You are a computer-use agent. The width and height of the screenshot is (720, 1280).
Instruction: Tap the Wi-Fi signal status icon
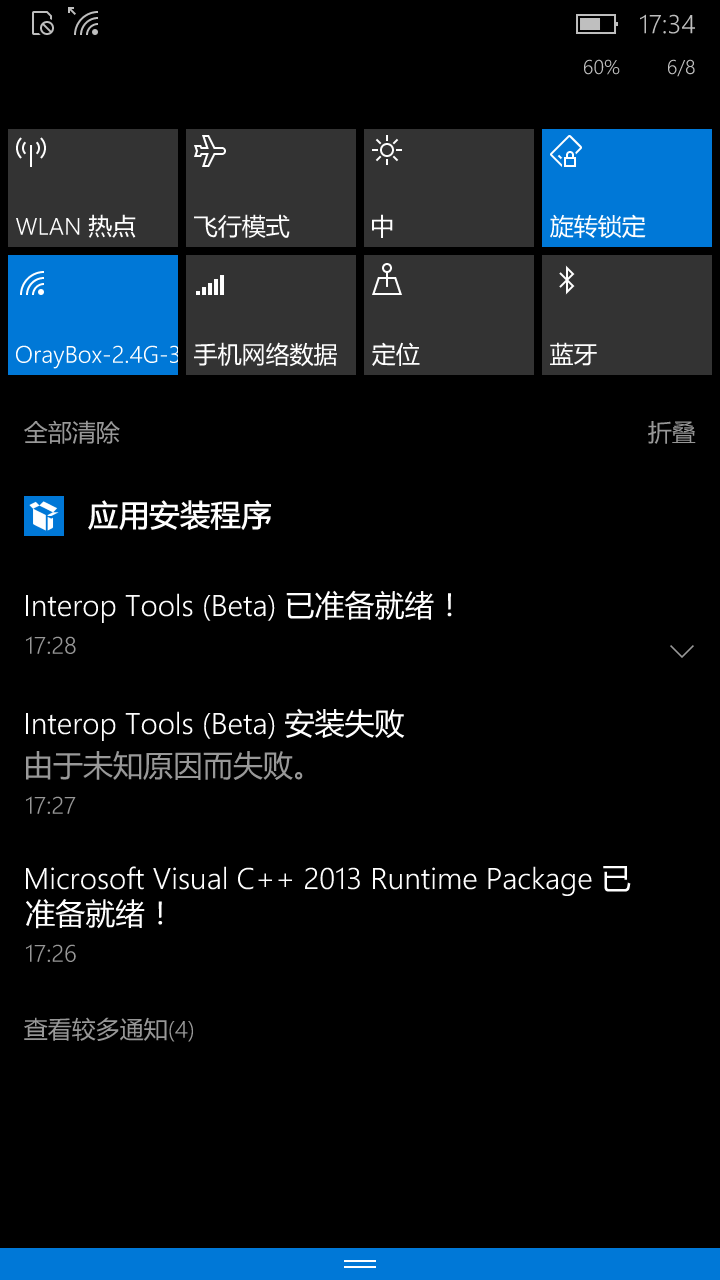(x=86, y=22)
